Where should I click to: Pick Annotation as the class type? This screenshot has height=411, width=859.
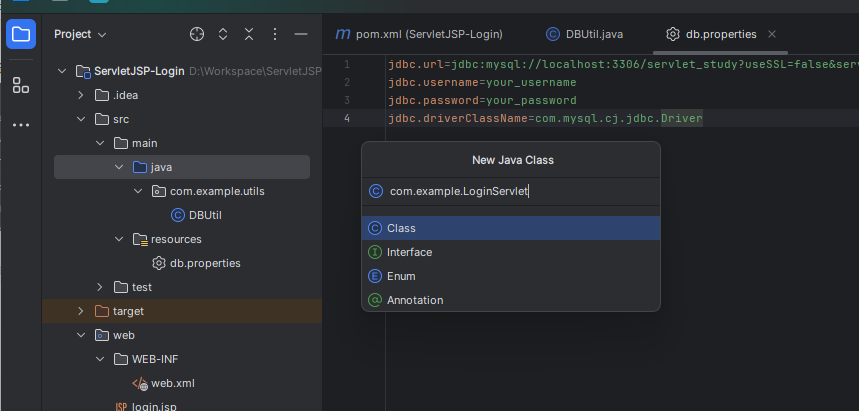[414, 300]
